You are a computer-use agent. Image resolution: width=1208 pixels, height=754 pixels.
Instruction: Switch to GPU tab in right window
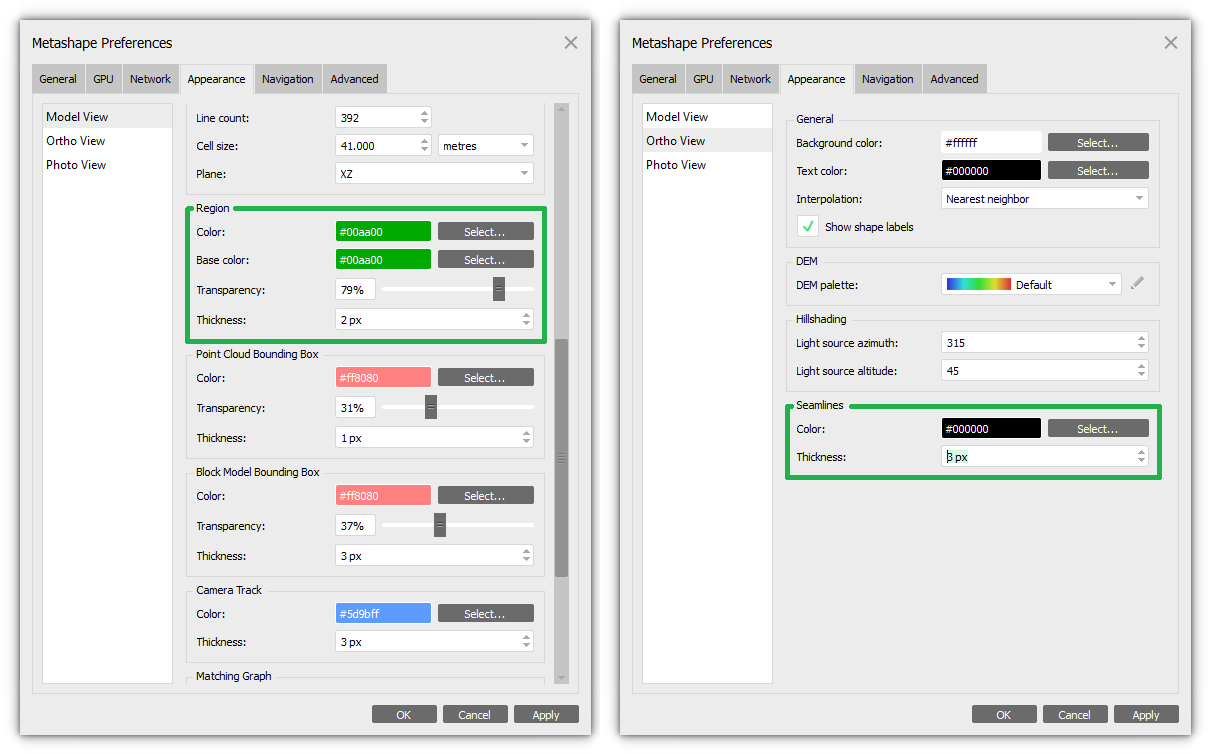704,79
